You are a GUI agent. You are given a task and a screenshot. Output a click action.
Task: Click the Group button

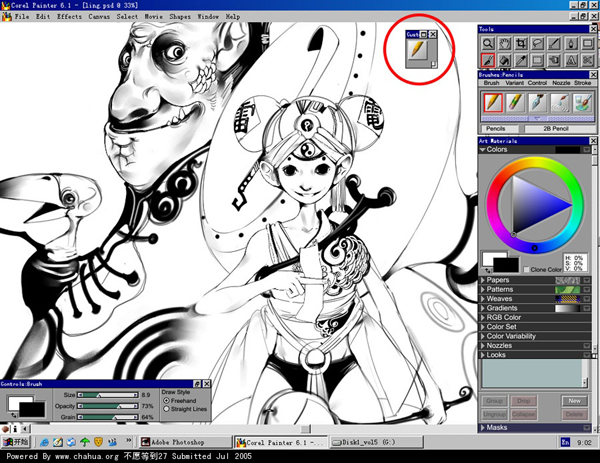[x=494, y=401]
